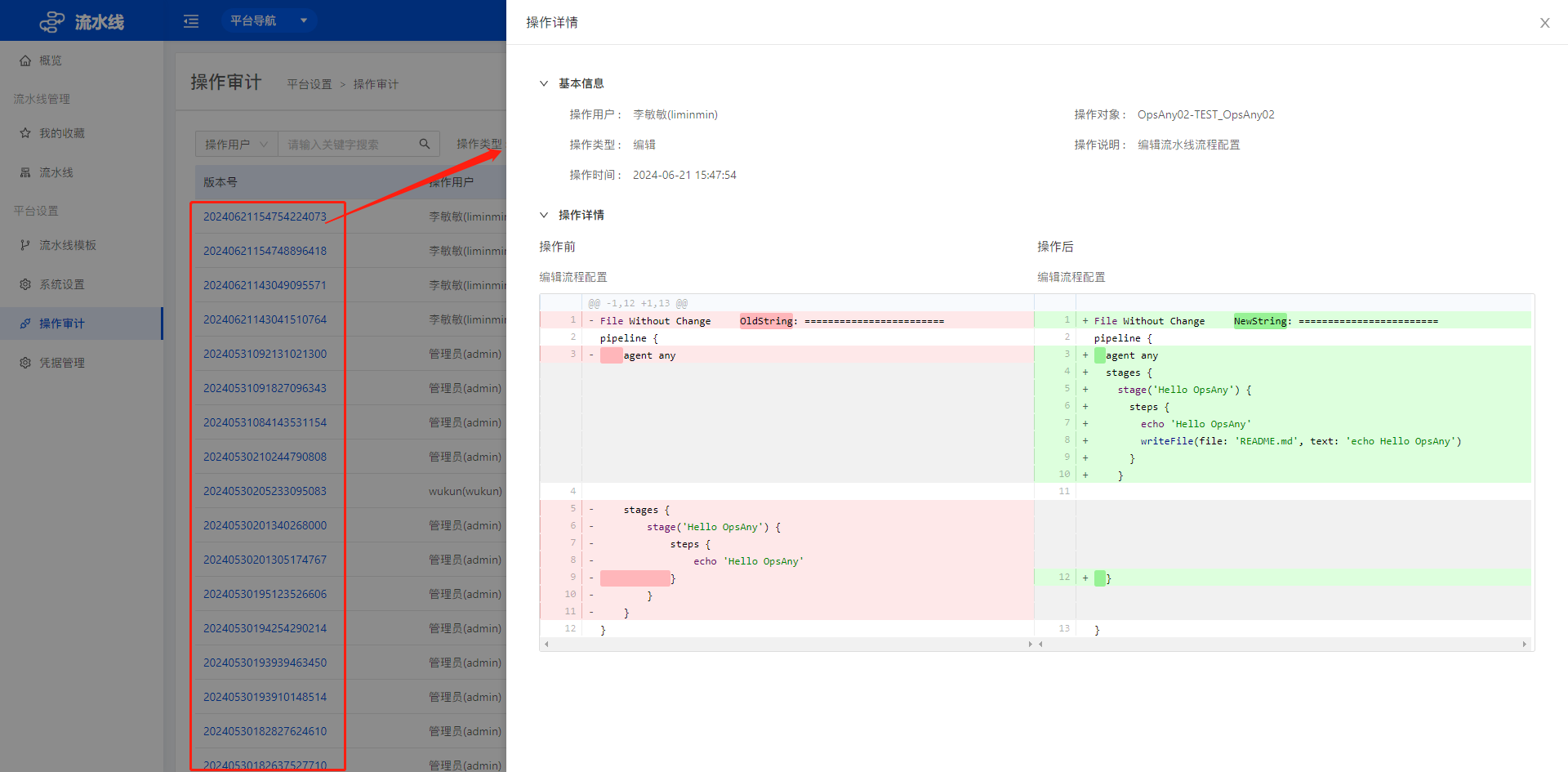Click the wukun(wukun) user cell

pos(465,491)
